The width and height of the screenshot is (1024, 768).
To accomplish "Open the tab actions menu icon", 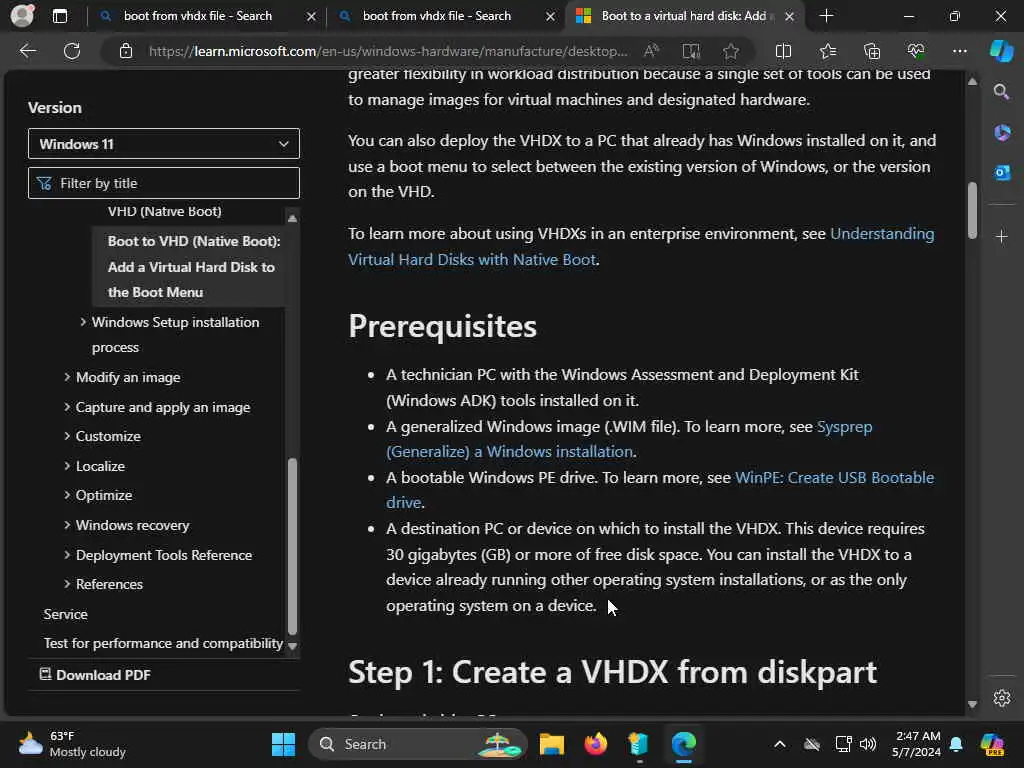I will pos(59,16).
